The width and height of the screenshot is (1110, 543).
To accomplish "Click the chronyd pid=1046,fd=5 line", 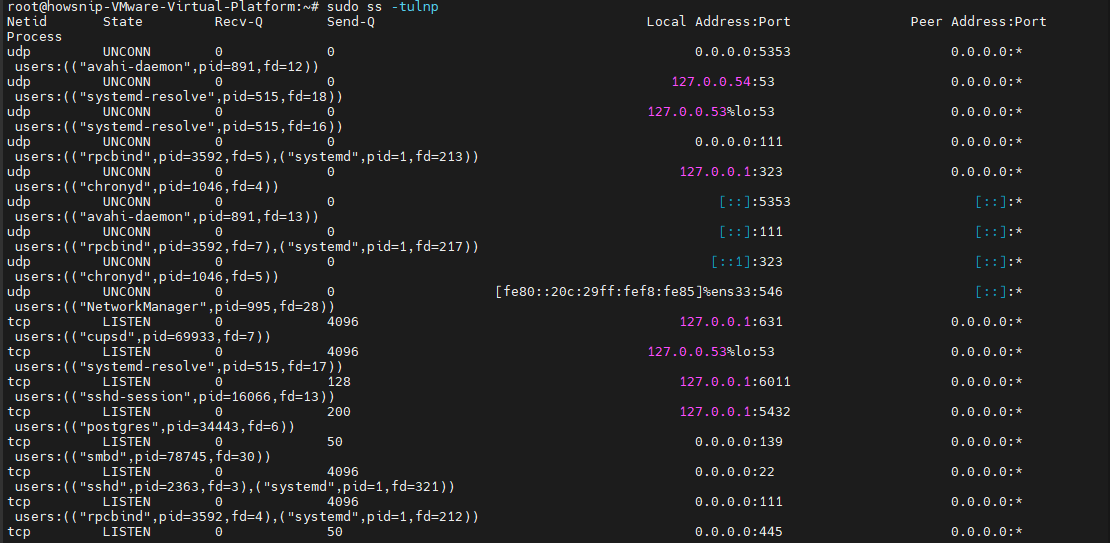I will pyautogui.click(x=147, y=277).
